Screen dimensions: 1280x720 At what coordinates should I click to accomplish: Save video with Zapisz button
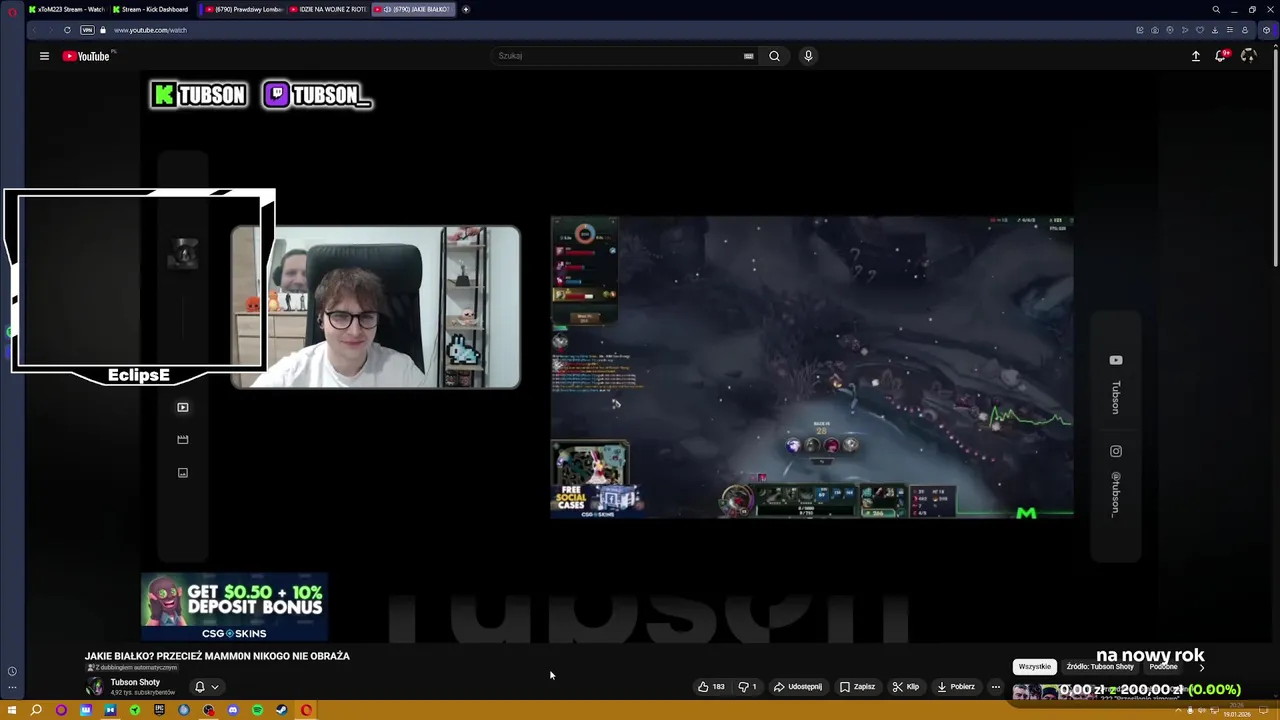(857, 687)
